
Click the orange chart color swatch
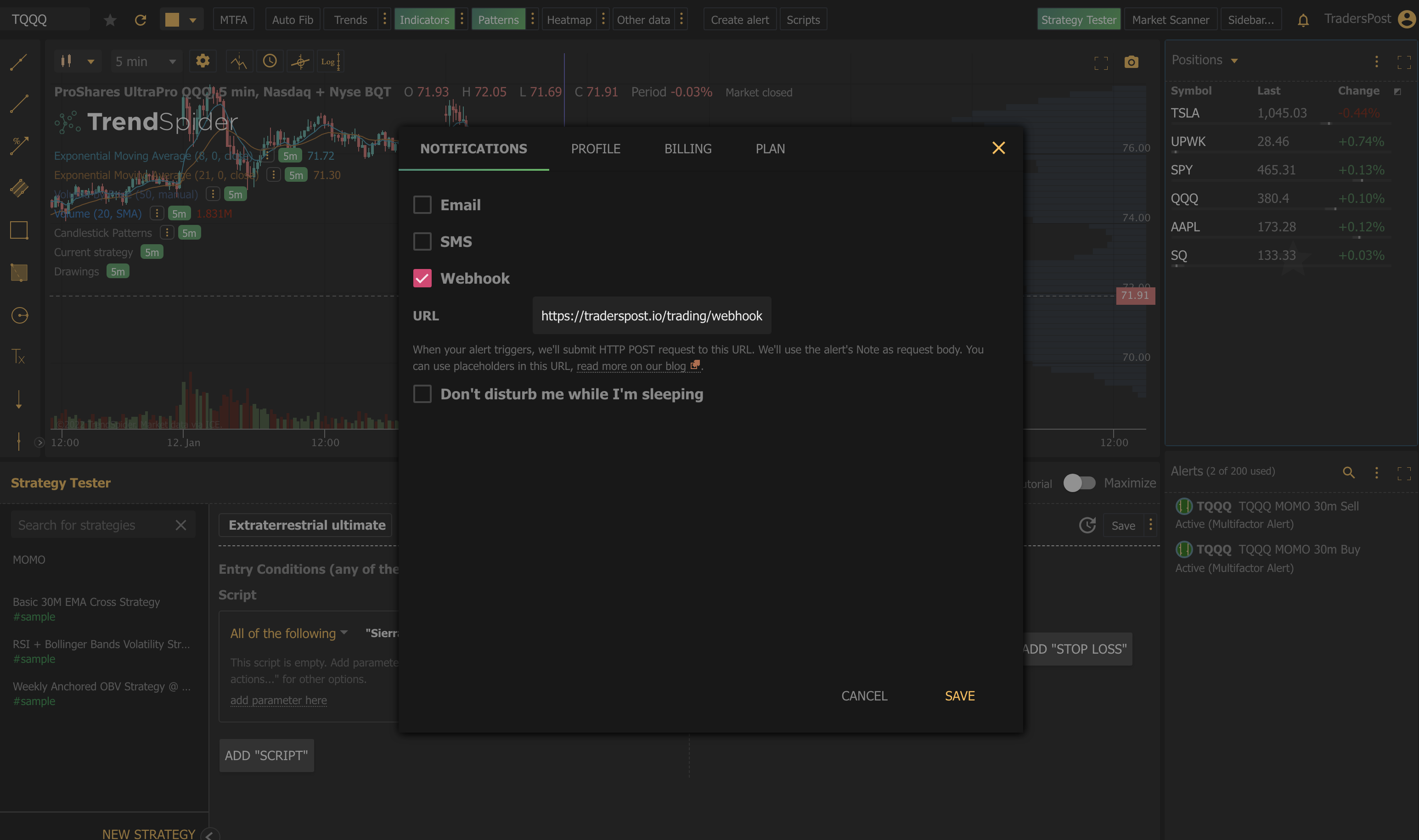point(172,20)
